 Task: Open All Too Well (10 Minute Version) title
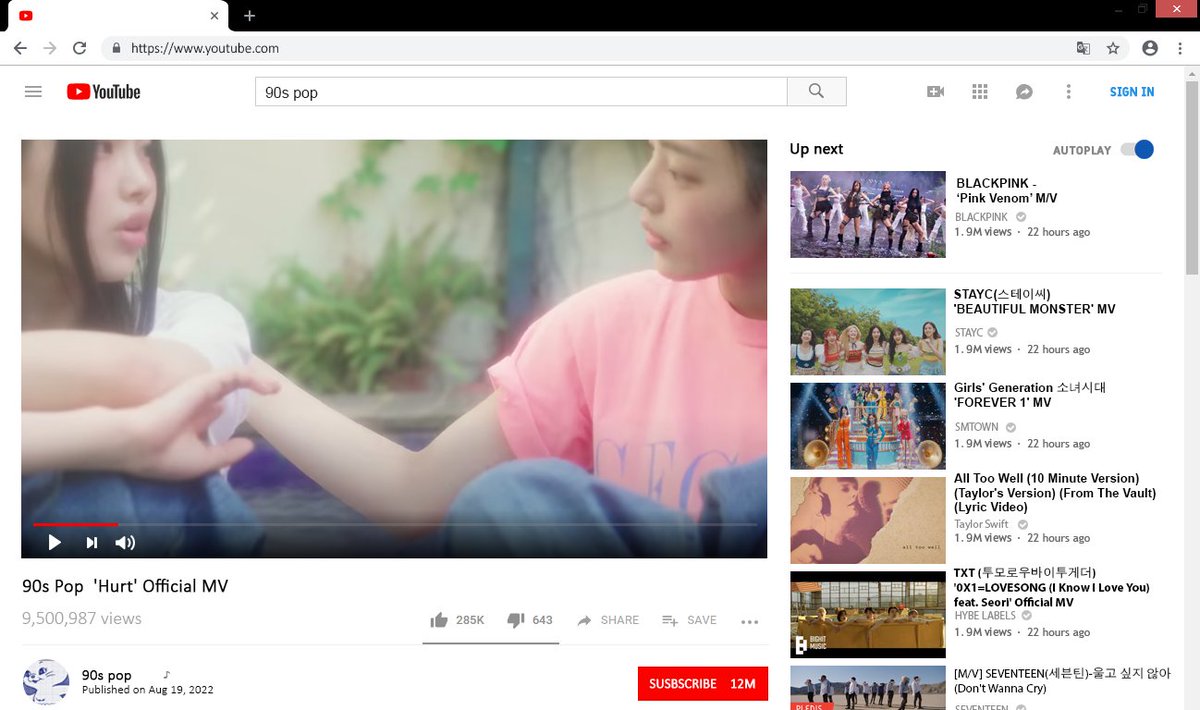tap(1055, 493)
